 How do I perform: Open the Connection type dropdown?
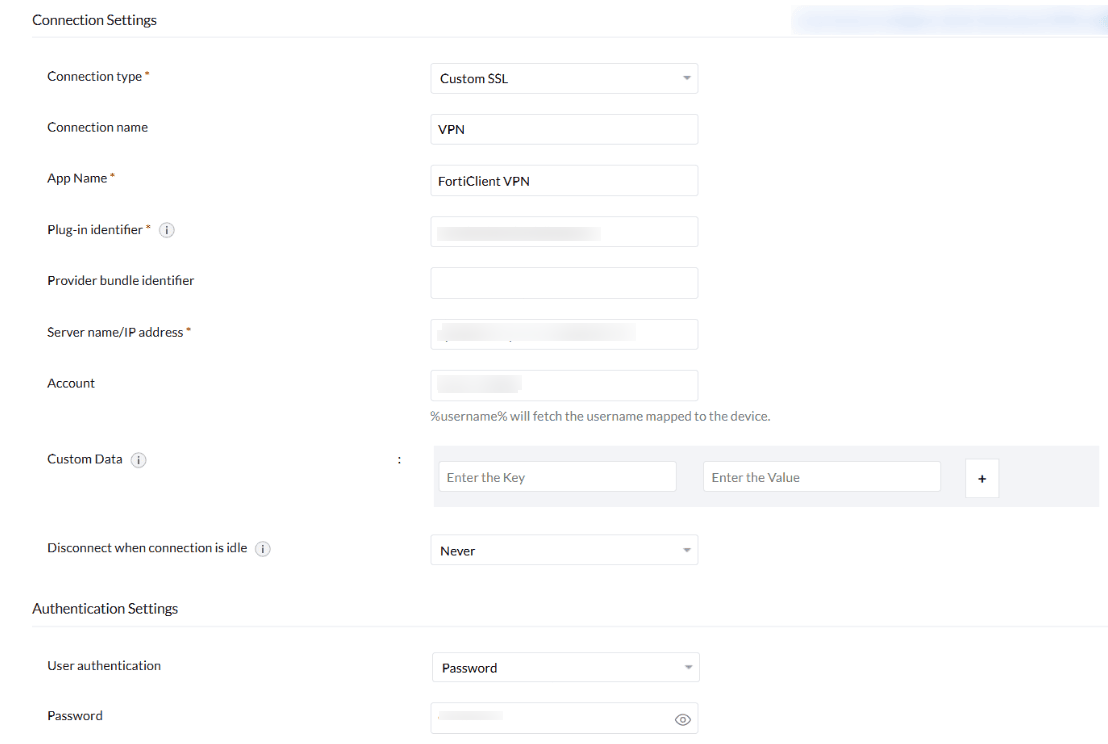564,78
